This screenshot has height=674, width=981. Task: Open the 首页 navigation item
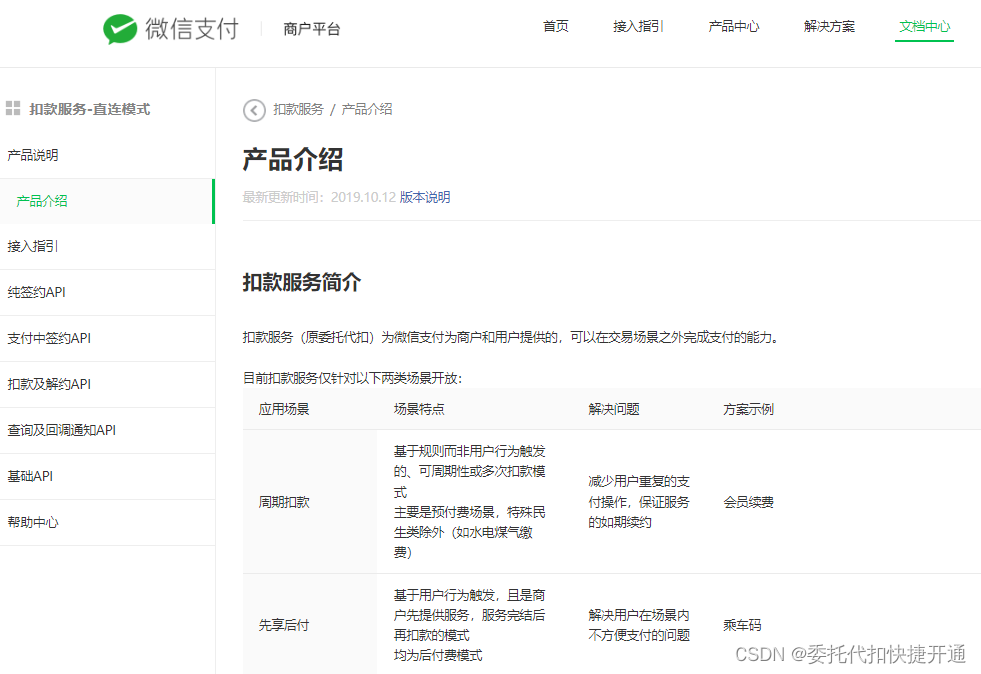pos(556,26)
